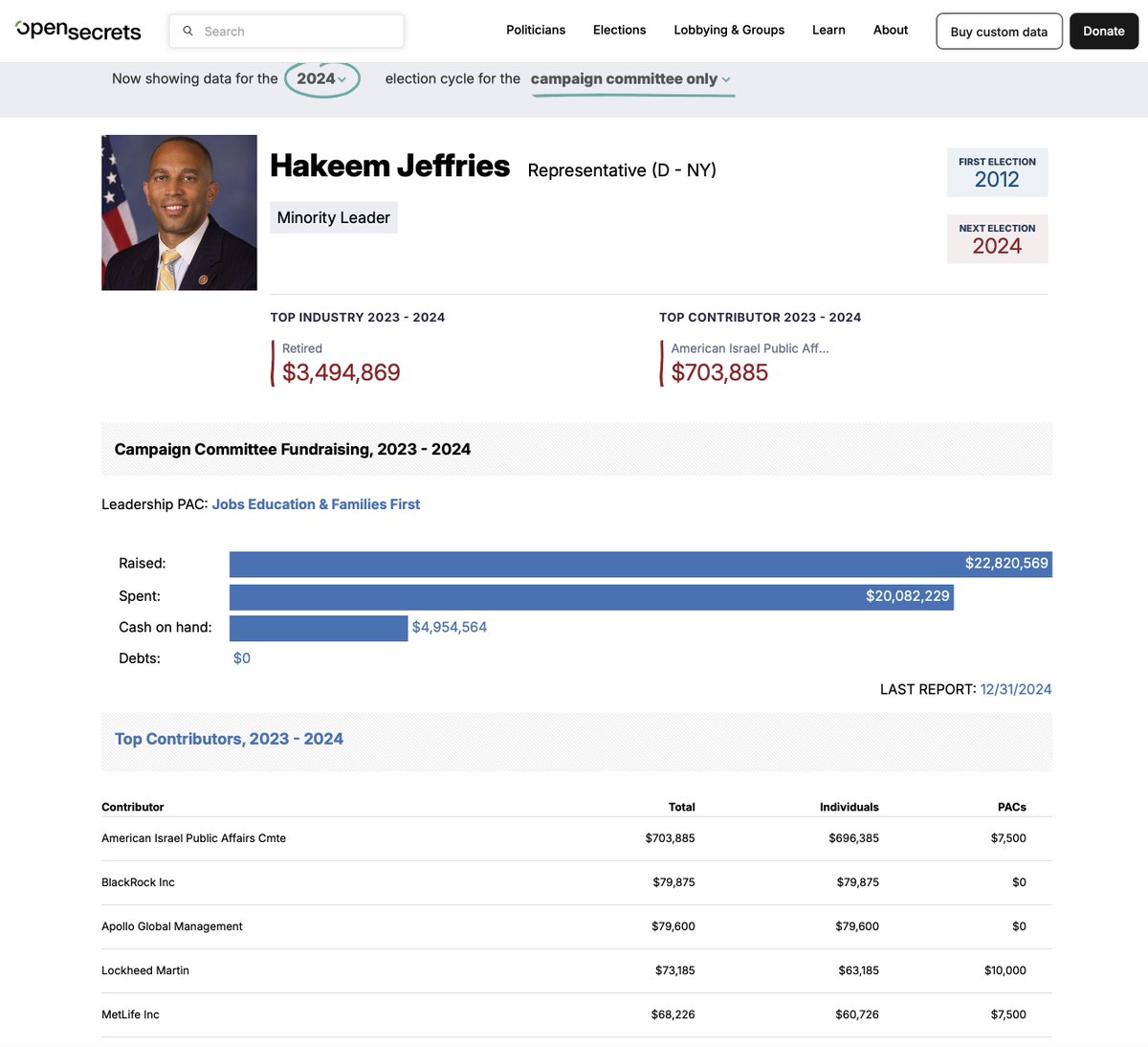Click the Raised fundraising bar

pyautogui.click(x=641, y=564)
